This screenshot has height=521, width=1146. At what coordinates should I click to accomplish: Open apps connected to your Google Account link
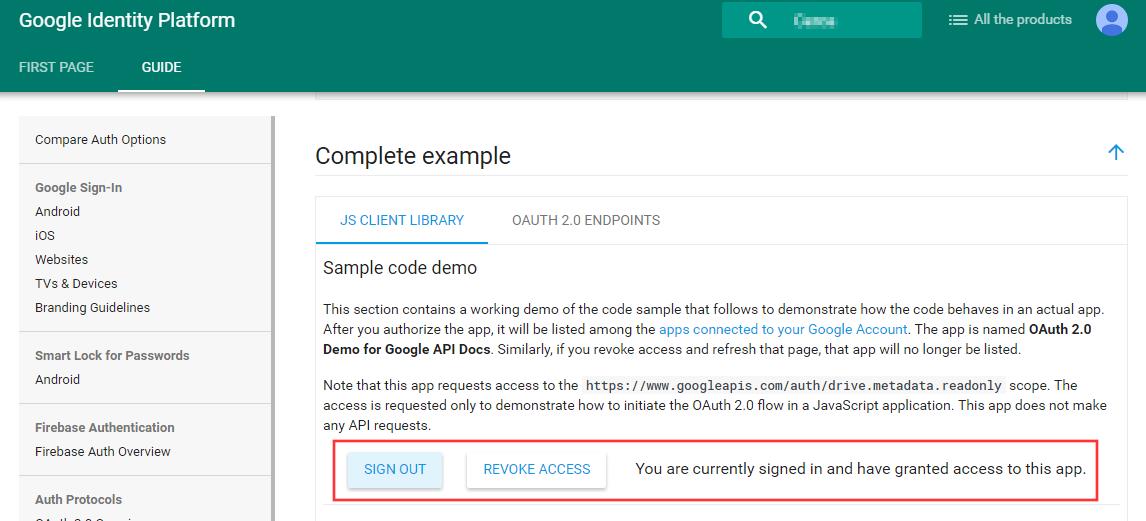click(x=783, y=330)
